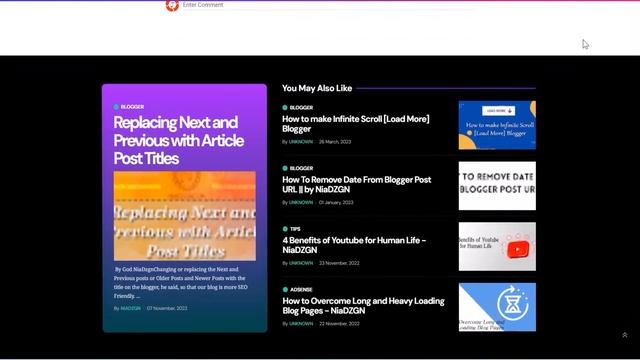Click the 07 November 2022 date on featured card
This screenshot has height=360, width=640.
pyautogui.click(x=167, y=308)
